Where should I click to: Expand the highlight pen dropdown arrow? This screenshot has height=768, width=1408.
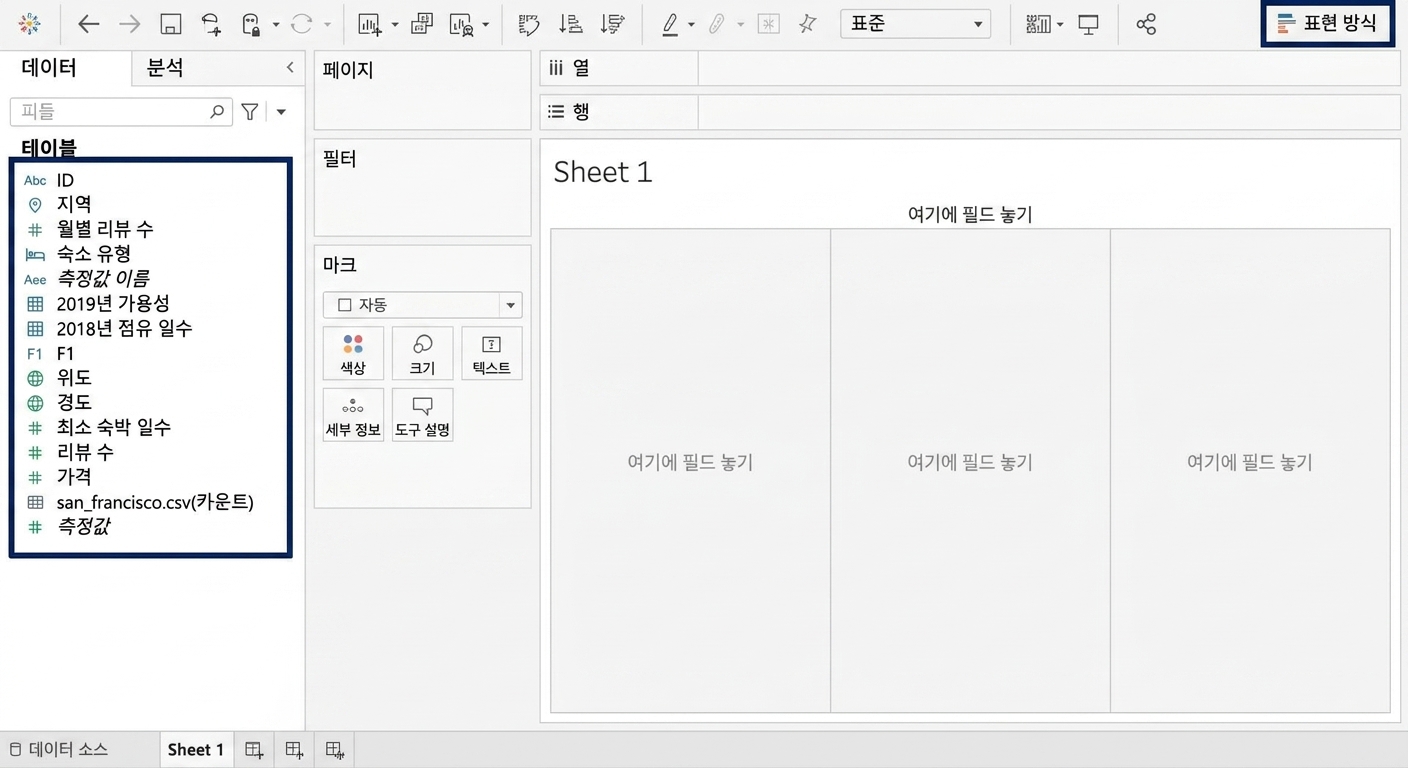coord(691,25)
